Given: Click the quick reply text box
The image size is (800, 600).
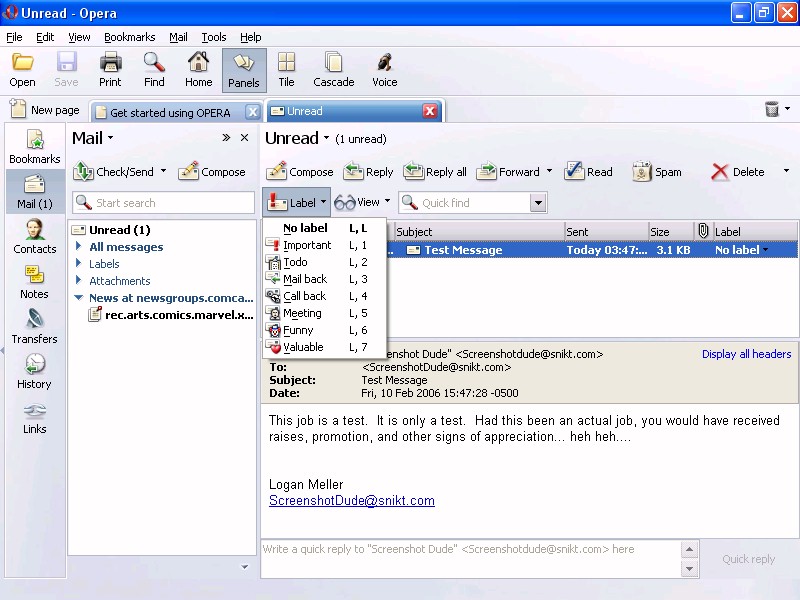Looking at the screenshot, I should [470, 559].
